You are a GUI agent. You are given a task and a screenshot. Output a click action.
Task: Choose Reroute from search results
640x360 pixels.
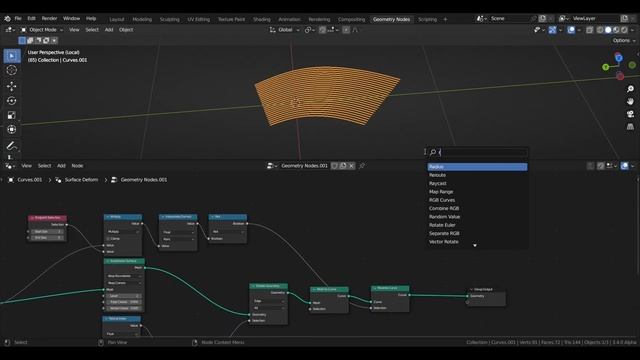tap(477, 175)
